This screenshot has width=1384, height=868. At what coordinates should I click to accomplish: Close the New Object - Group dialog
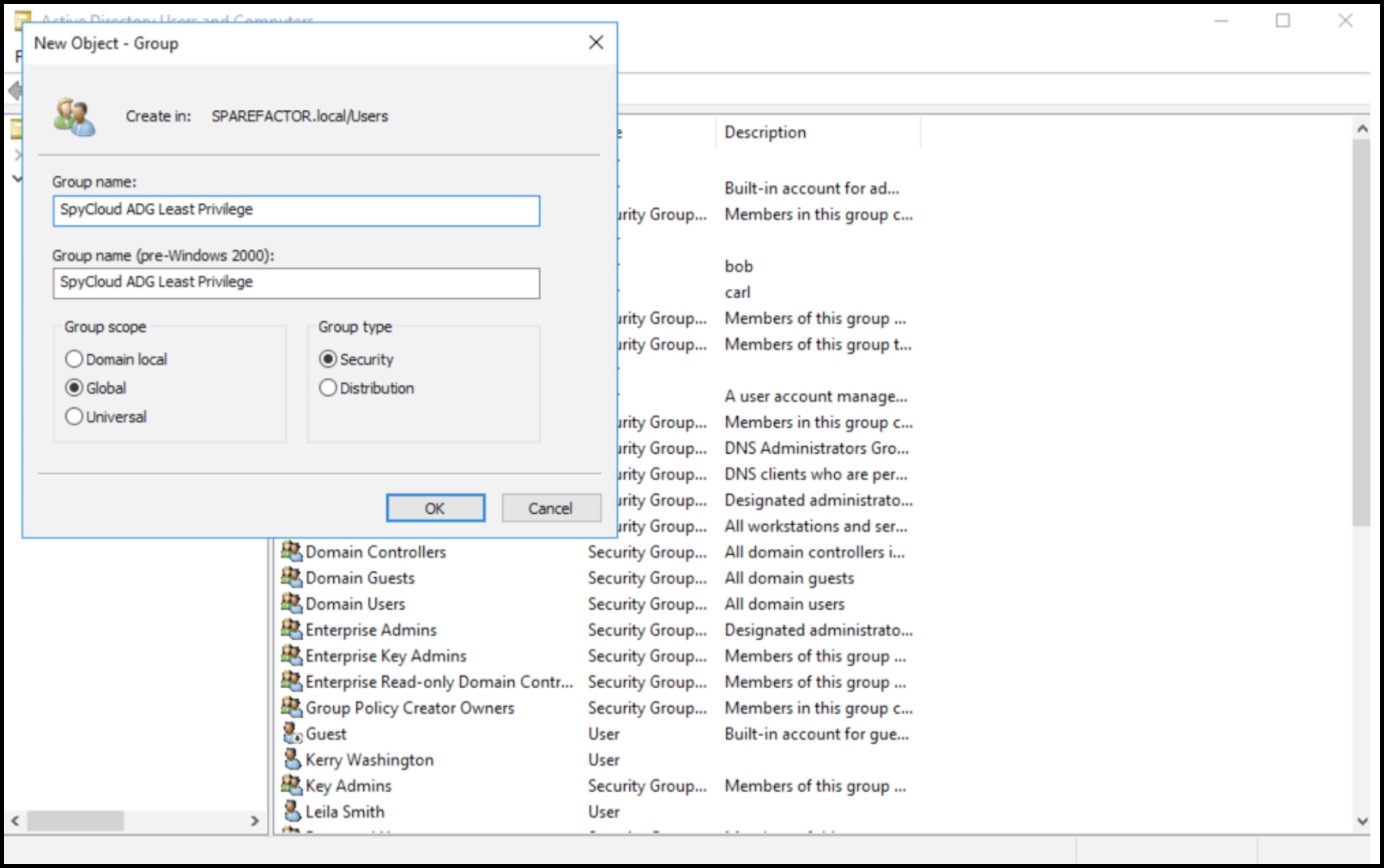coord(596,42)
